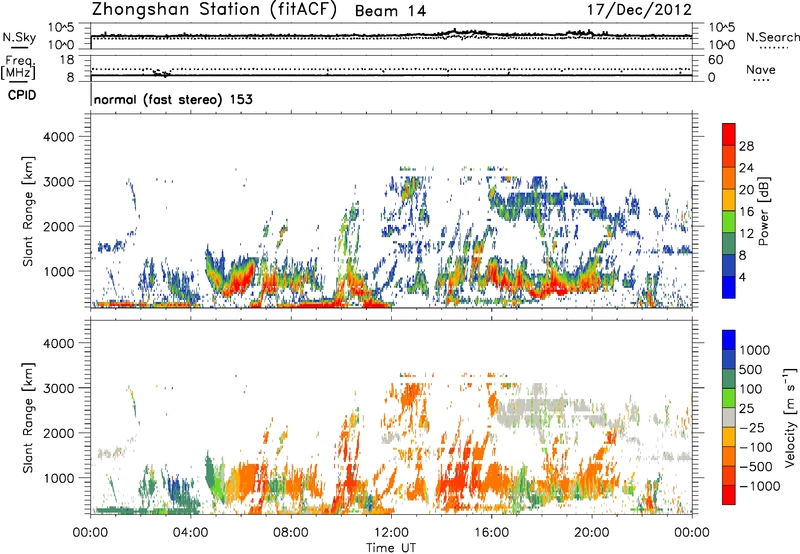Pick the yellow 16–20 dB power colorbar segment
The height and width of the screenshot is (554, 800).
point(729,199)
